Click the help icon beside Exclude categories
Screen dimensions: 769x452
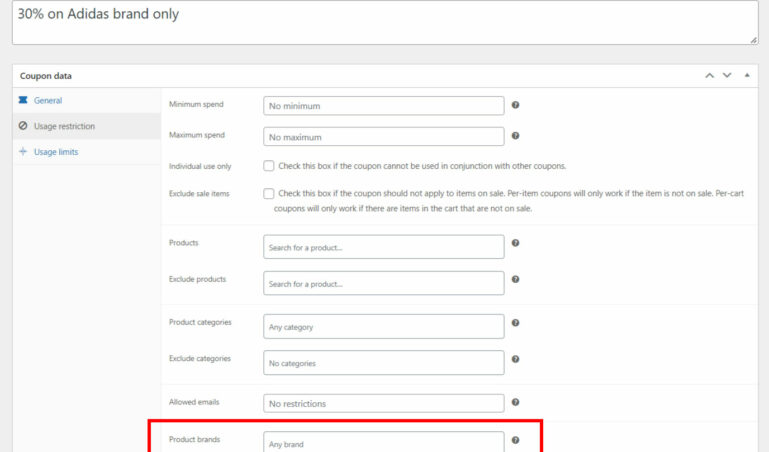515,358
